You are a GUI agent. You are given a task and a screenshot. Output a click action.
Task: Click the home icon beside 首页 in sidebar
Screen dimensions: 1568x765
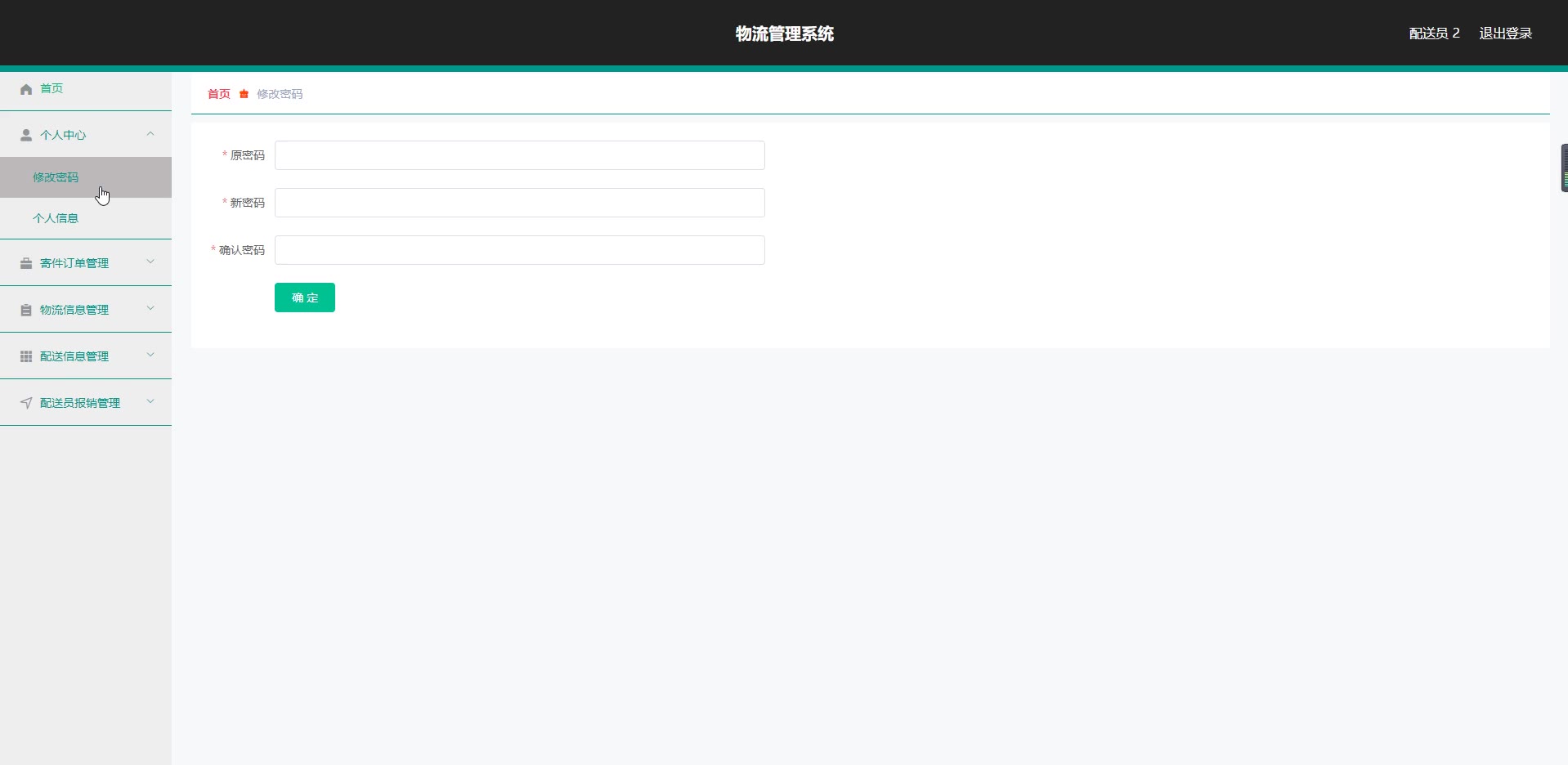click(x=26, y=89)
